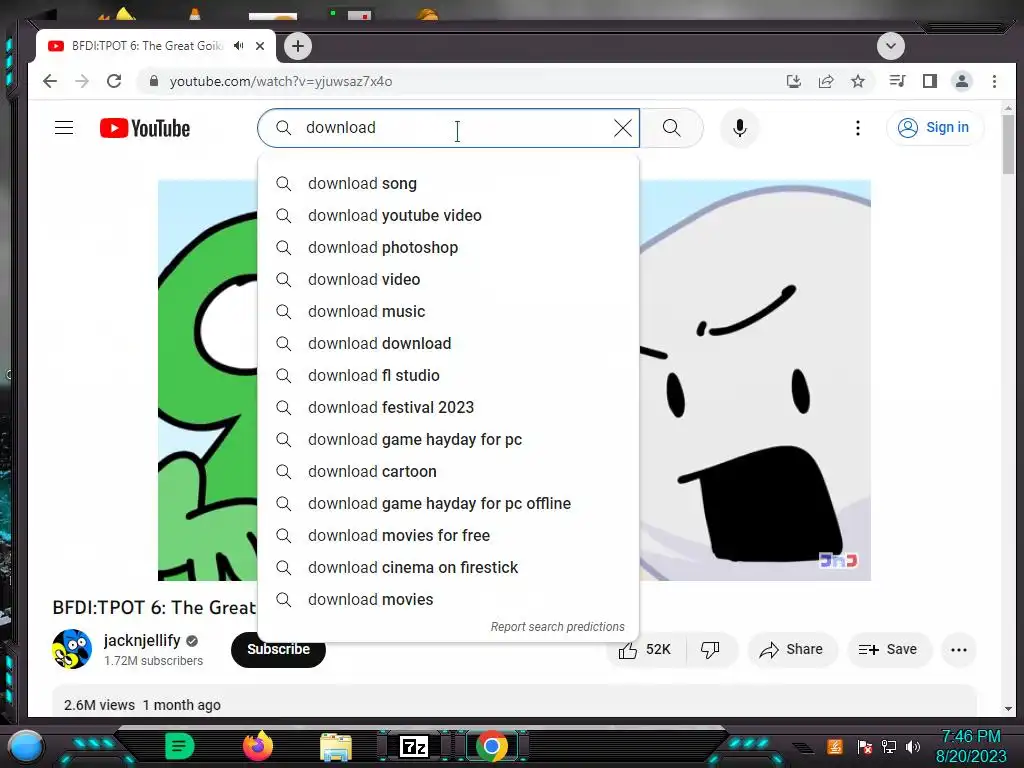The width and height of the screenshot is (1024, 768).
Task: Open jacknjellify channel name link
Action: tap(142, 640)
